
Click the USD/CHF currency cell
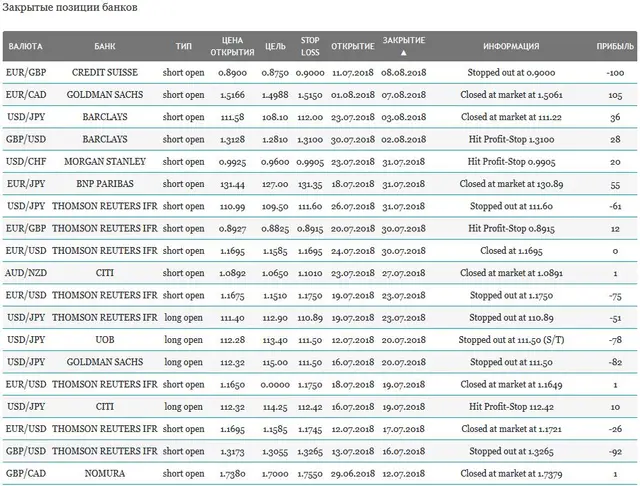click(x=26, y=162)
